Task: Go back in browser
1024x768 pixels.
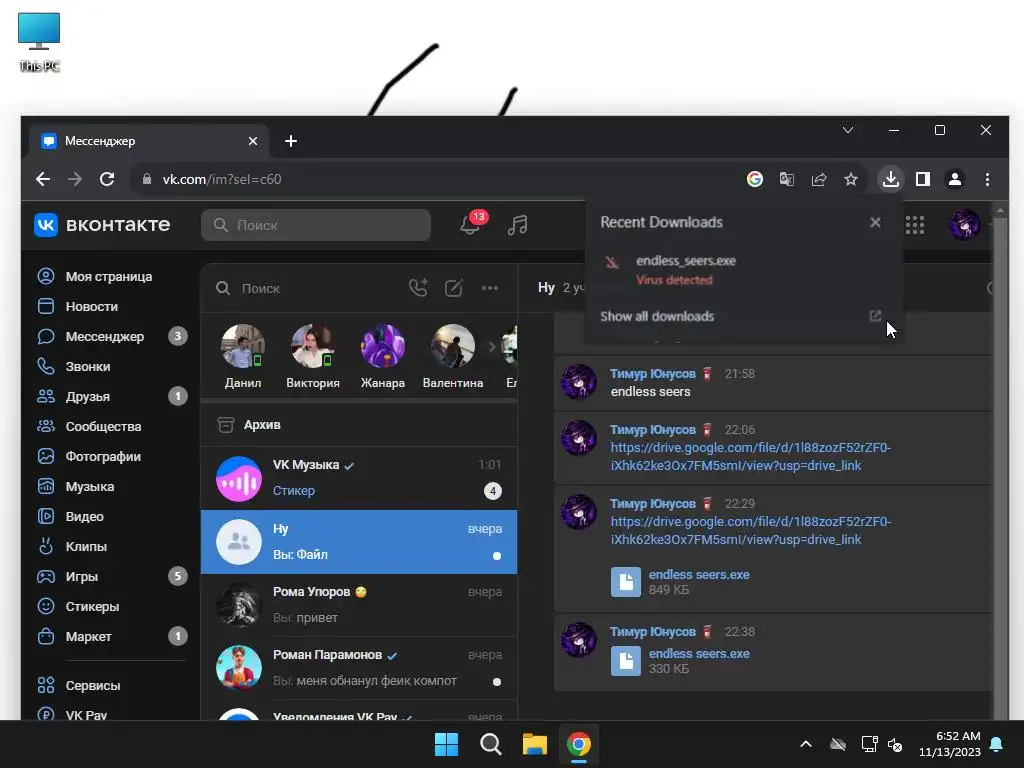Action: click(43, 179)
